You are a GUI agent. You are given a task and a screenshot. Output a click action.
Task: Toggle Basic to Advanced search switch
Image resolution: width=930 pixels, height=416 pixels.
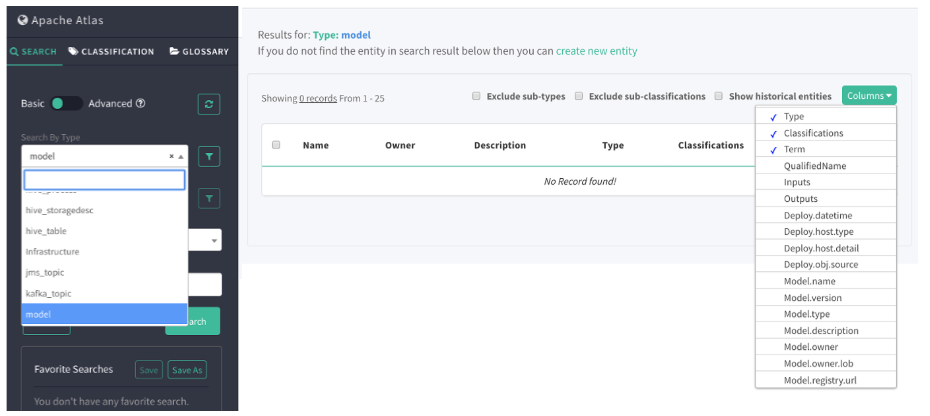[67, 103]
